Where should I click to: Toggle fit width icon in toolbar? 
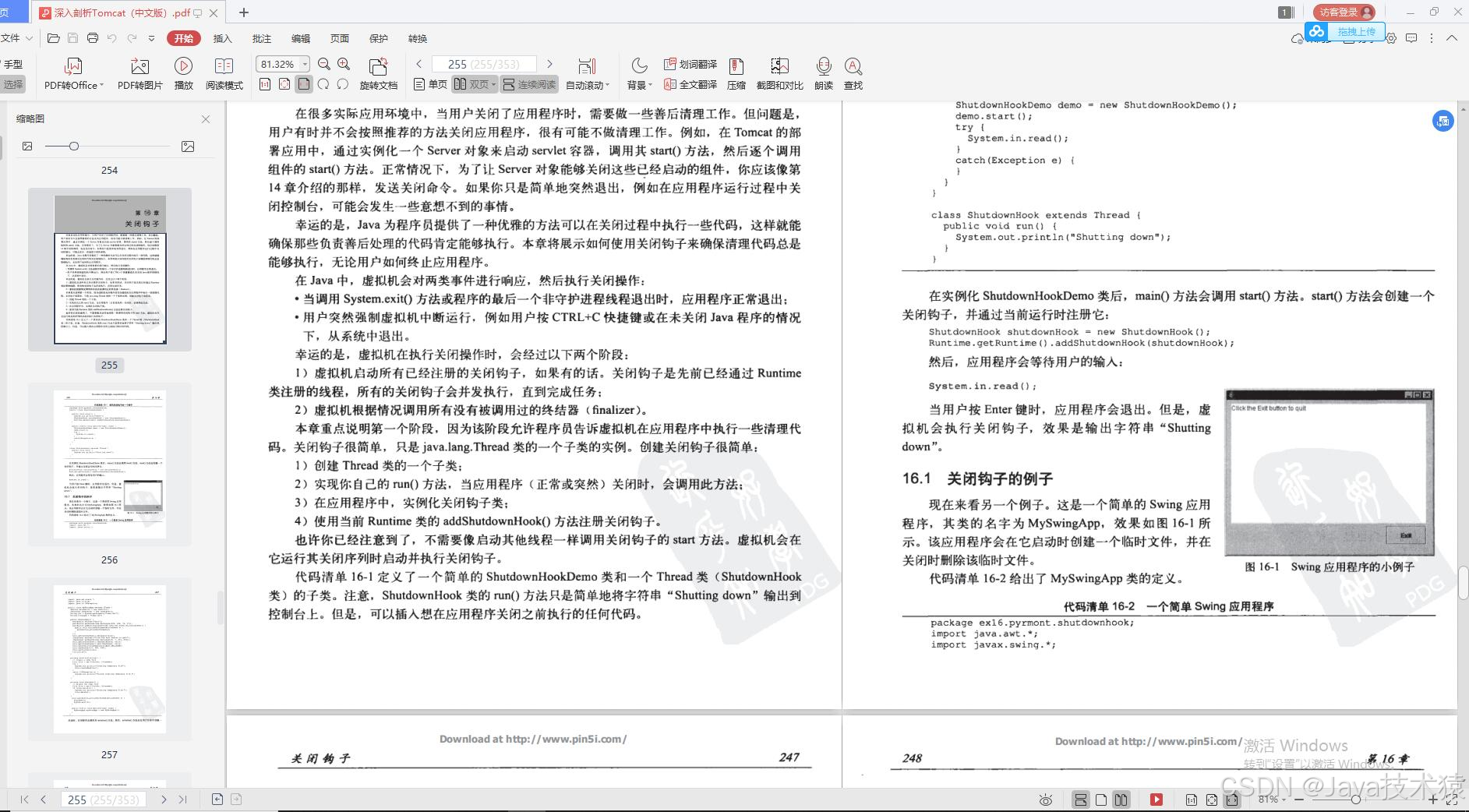pos(304,84)
